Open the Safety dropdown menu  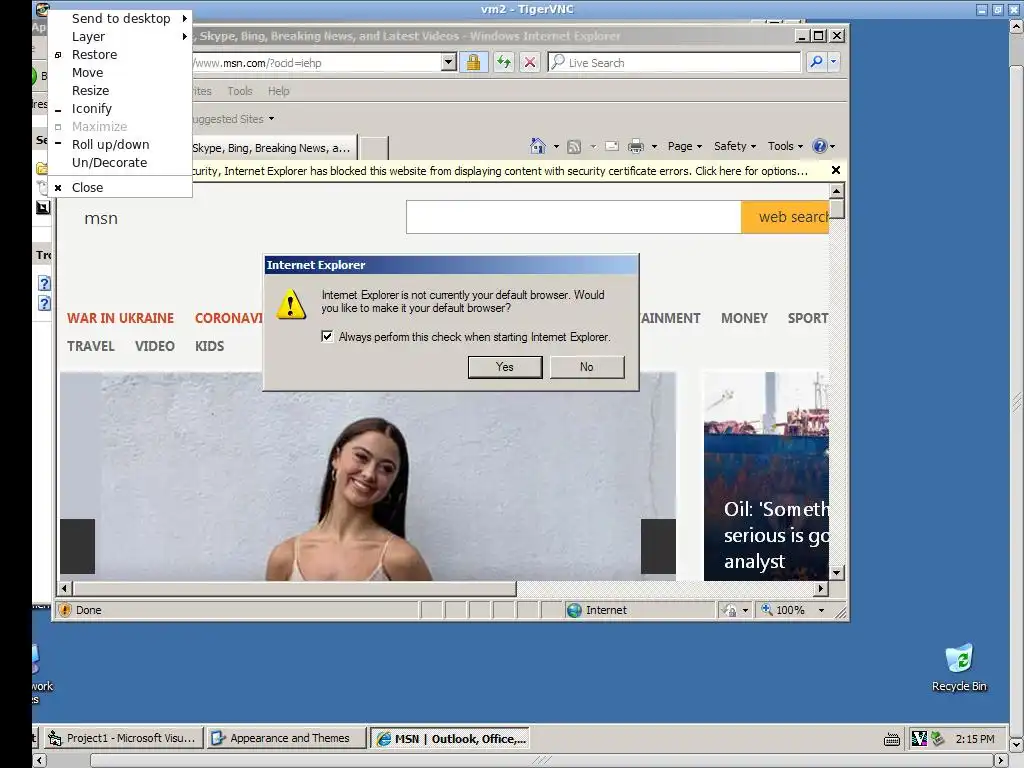(735, 146)
